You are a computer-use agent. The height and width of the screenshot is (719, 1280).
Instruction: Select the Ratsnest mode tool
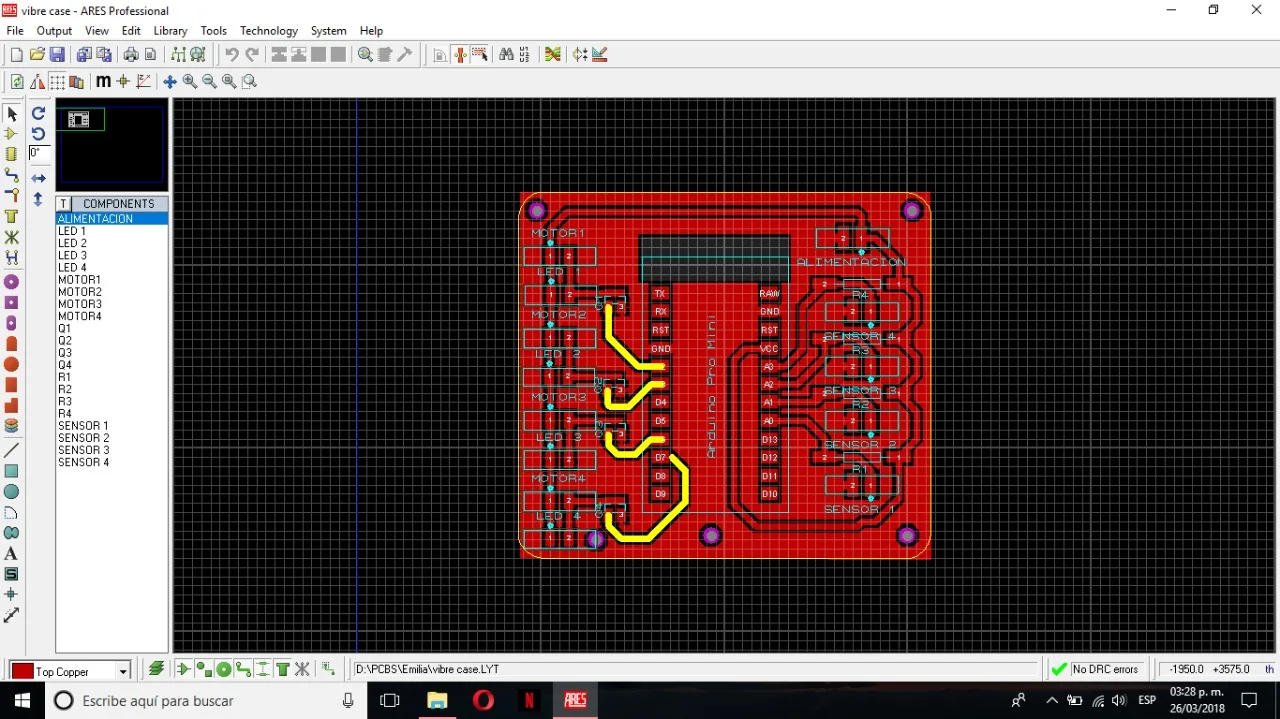click(12, 238)
